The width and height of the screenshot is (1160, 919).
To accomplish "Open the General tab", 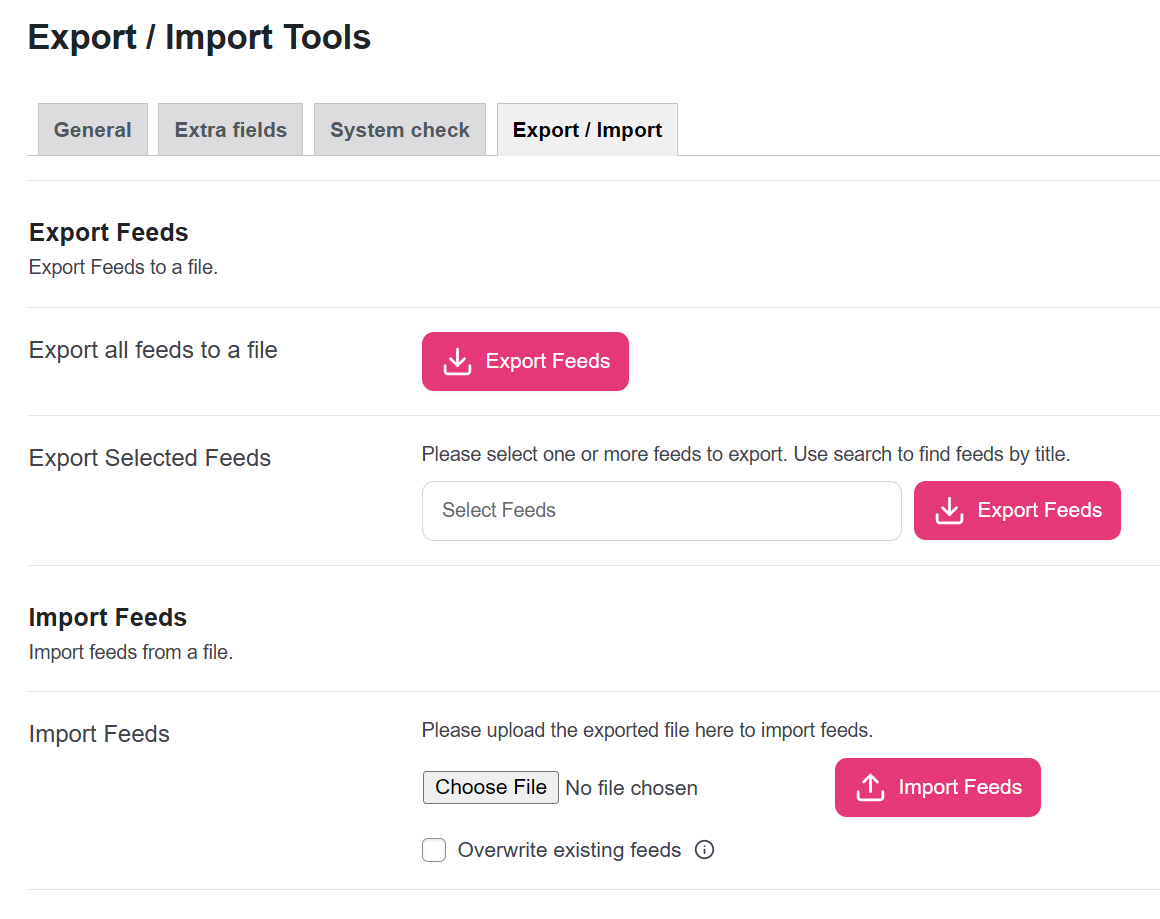I will point(92,130).
